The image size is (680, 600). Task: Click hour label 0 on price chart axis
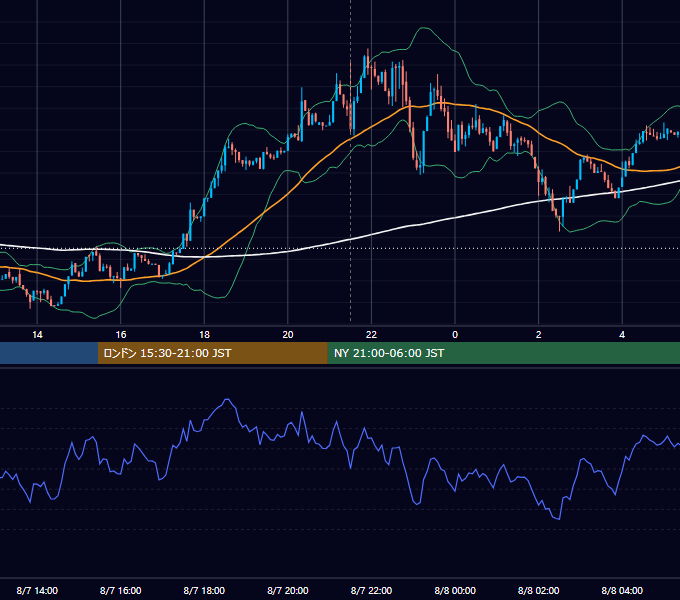click(x=455, y=335)
